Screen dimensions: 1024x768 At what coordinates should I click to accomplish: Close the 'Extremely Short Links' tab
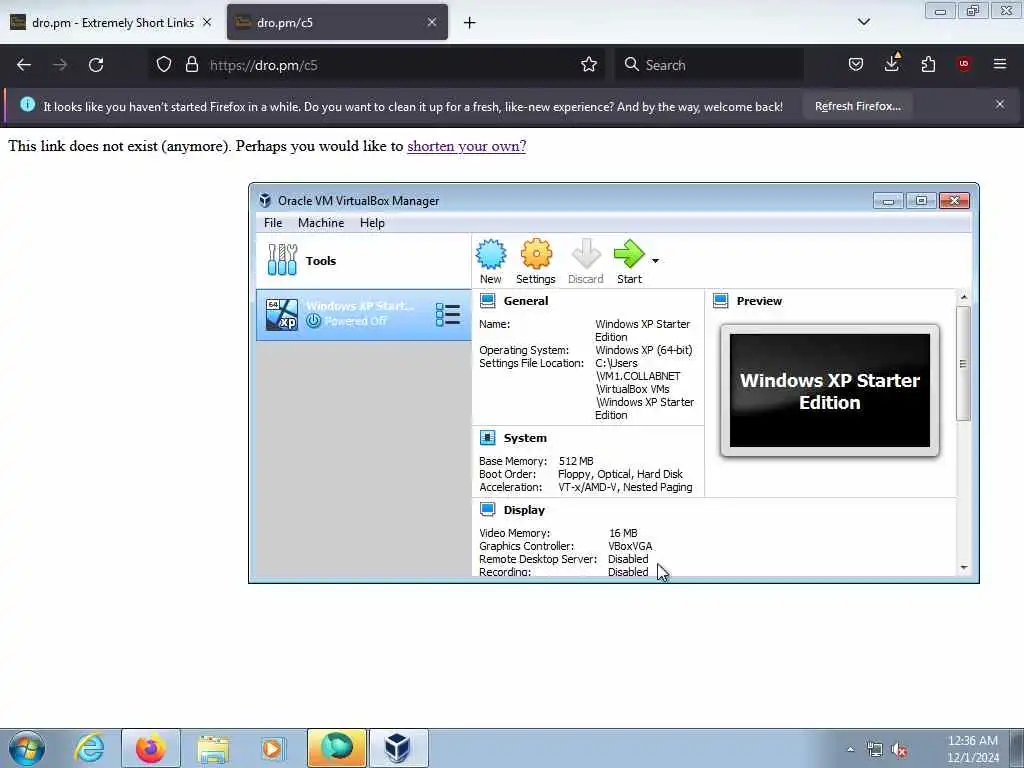coord(207,22)
